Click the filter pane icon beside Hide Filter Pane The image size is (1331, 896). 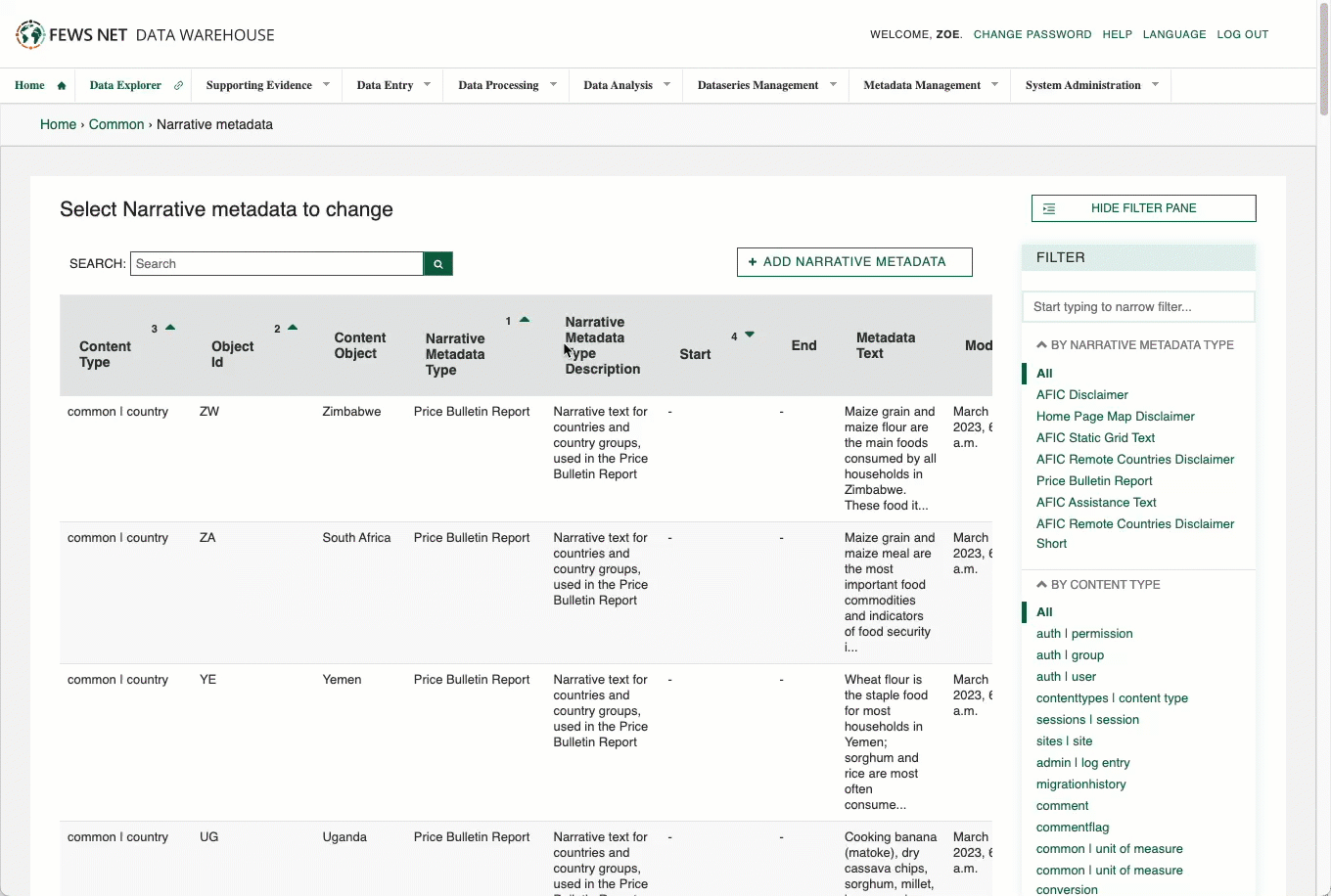click(x=1050, y=208)
